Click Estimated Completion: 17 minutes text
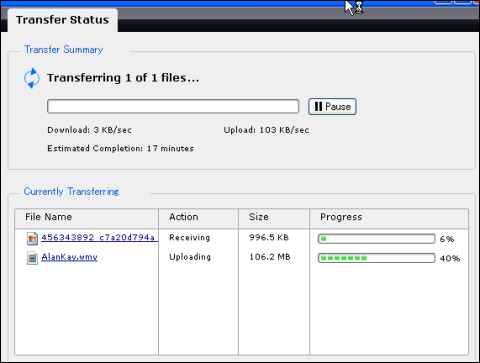 [x=120, y=148]
